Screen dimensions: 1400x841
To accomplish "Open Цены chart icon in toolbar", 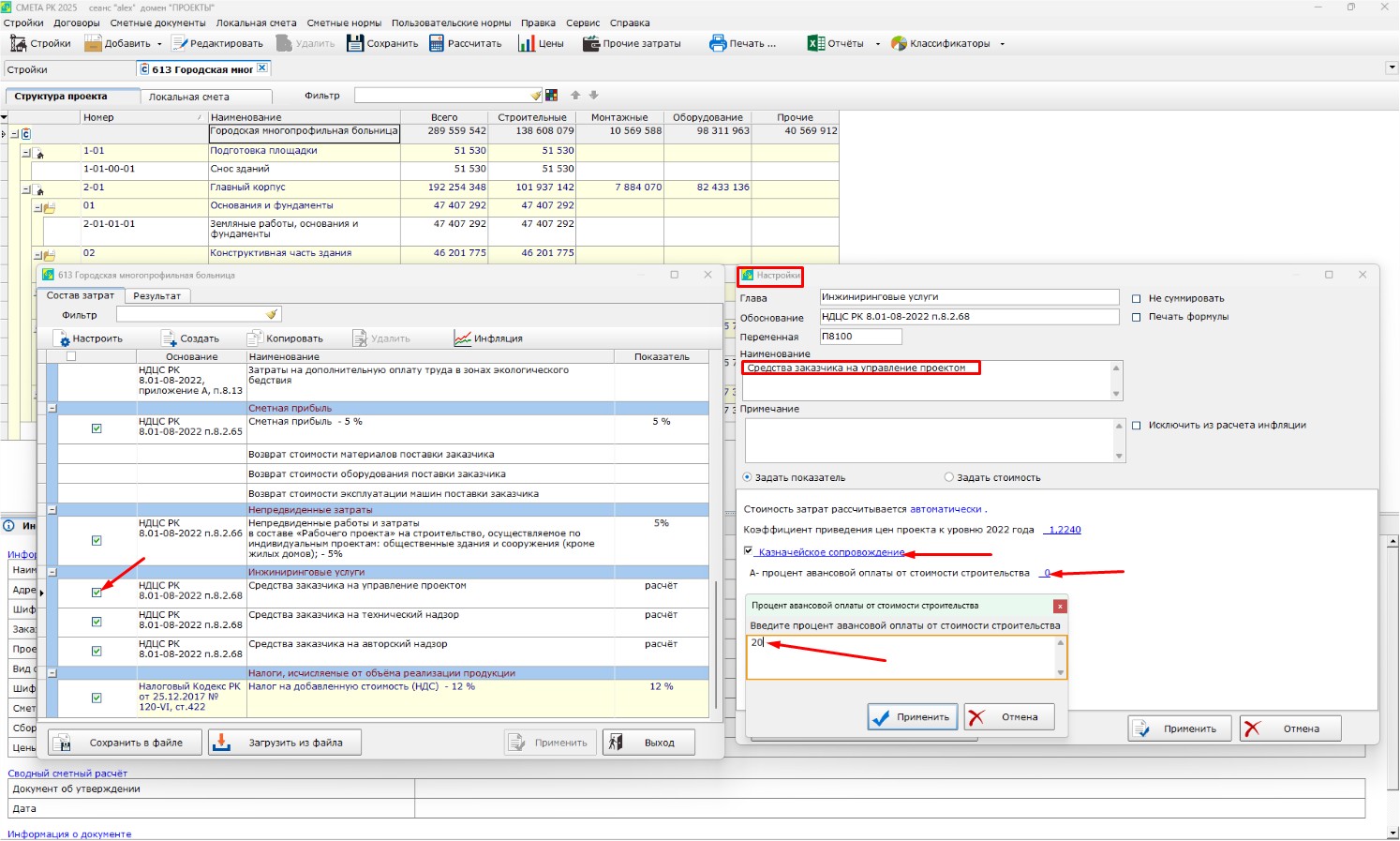I will pyautogui.click(x=527, y=43).
